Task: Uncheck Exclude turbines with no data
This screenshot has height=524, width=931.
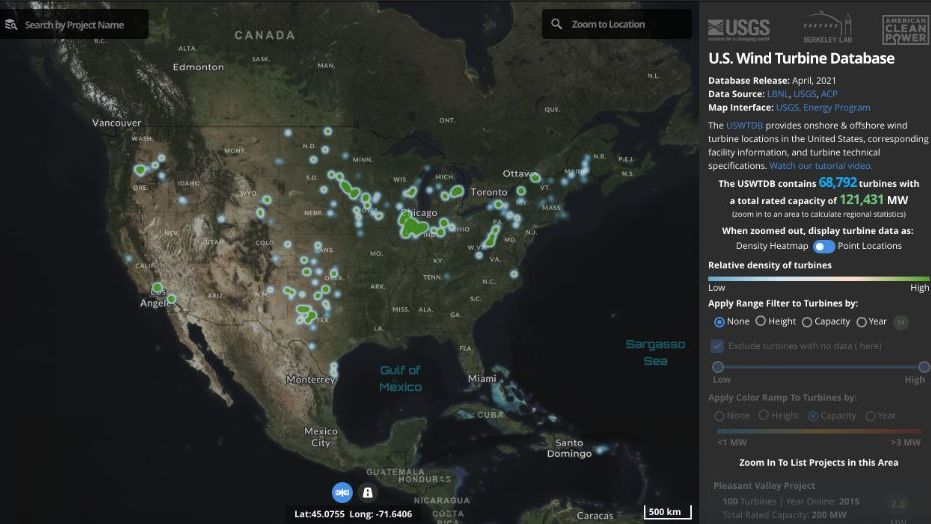Action: click(x=718, y=346)
